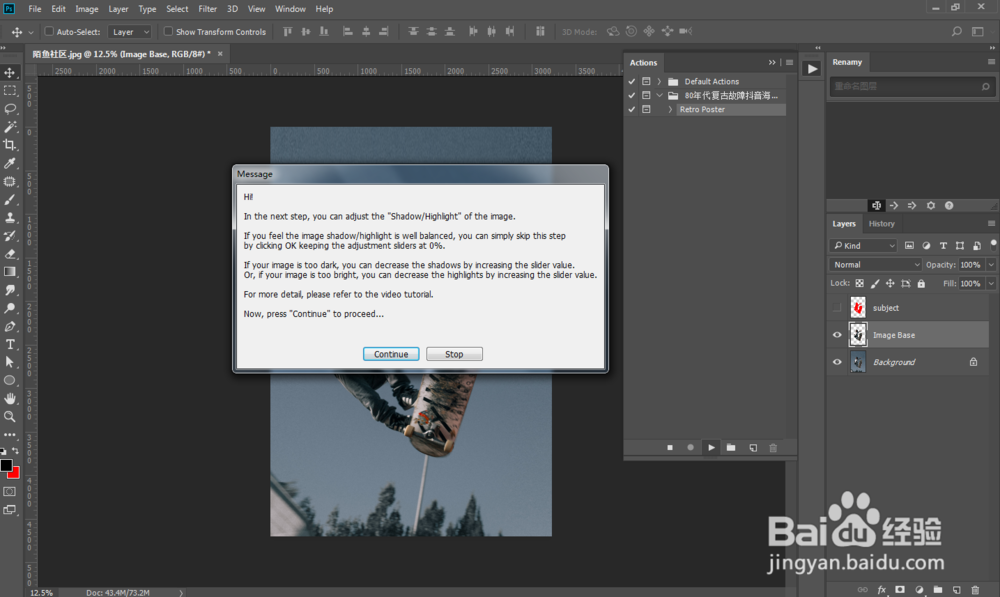Image resolution: width=1000 pixels, height=597 pixels.
Task: Toggle Auto-Select checkbox
Action: 48,31
